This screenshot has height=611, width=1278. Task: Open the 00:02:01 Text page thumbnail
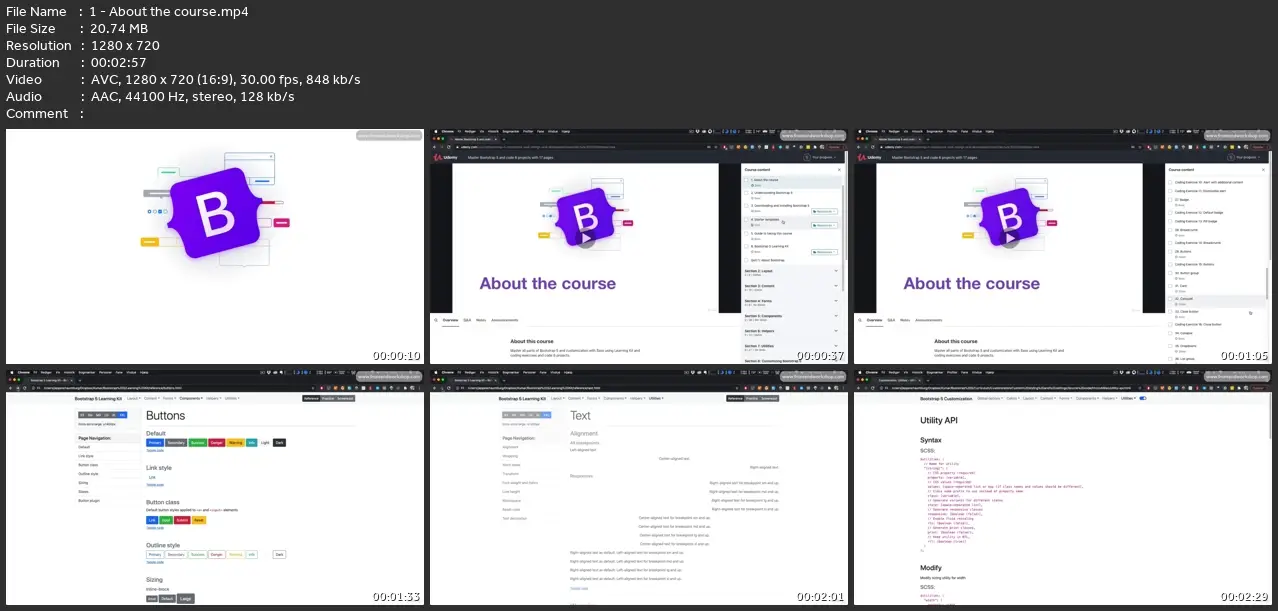[637, 490]
